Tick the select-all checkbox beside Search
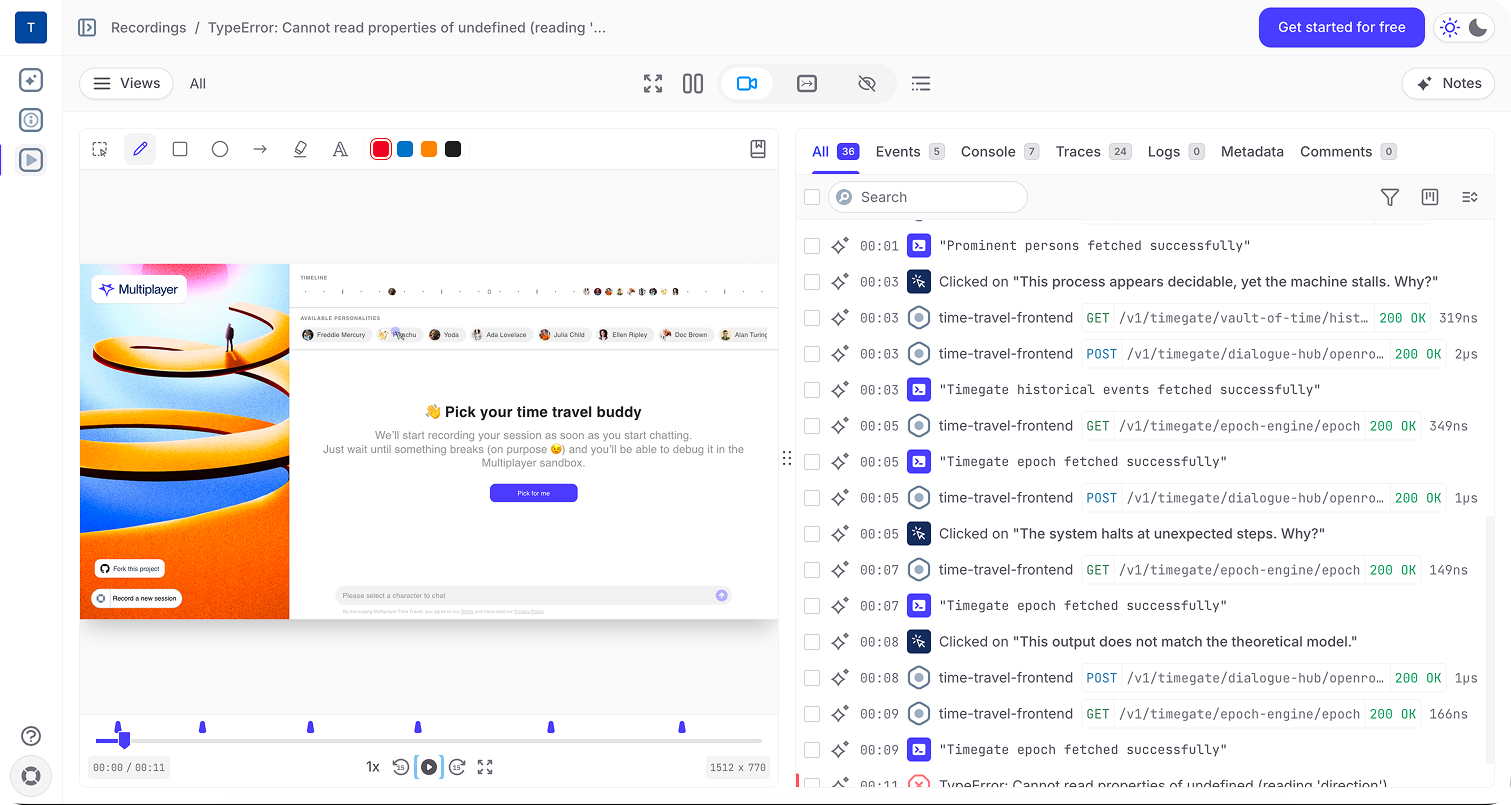This screenshot has width=1511, height=805. pyautogui.click(x=812, y=197)
